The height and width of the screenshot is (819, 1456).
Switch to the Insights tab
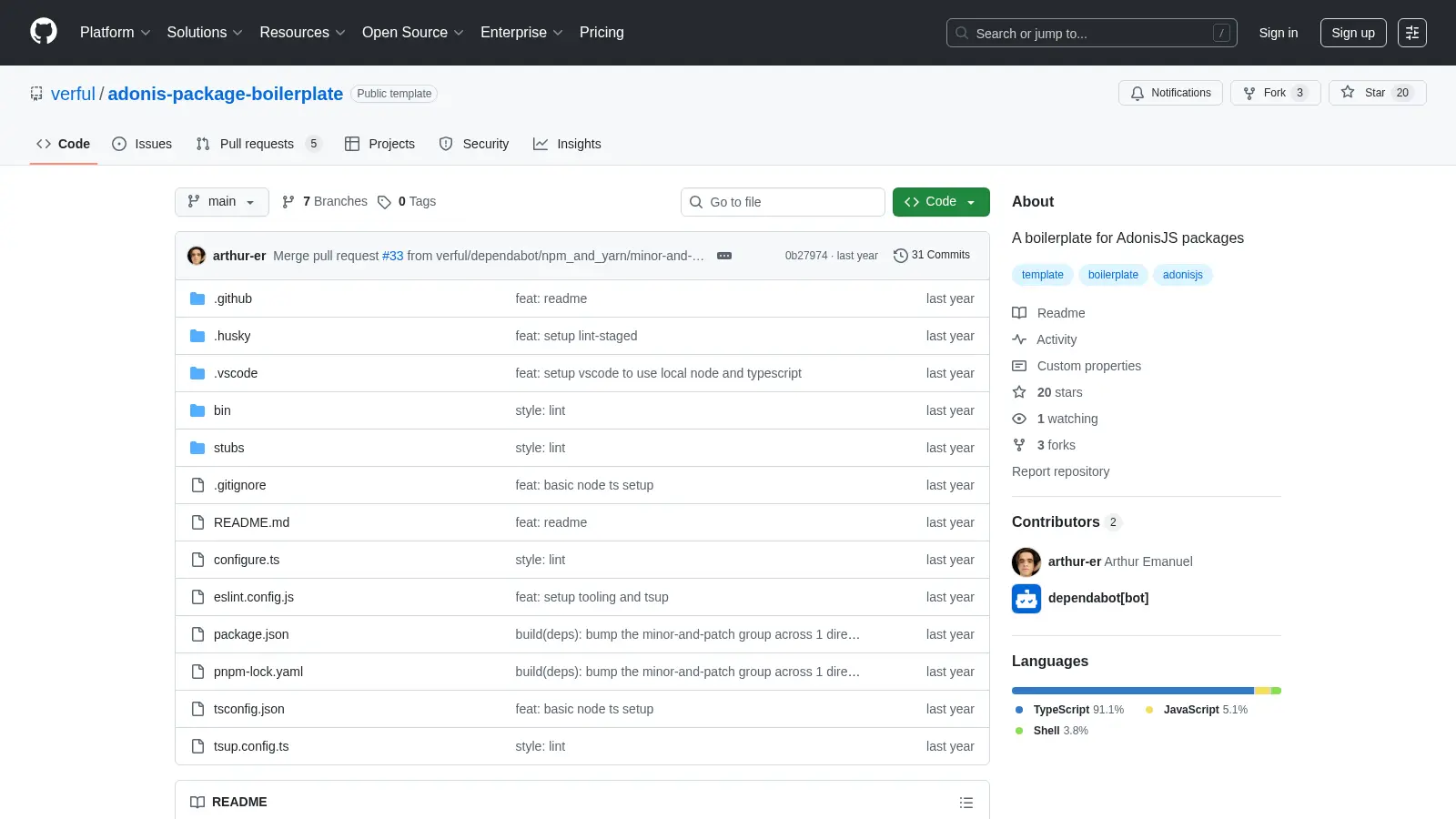click(567, 144)
